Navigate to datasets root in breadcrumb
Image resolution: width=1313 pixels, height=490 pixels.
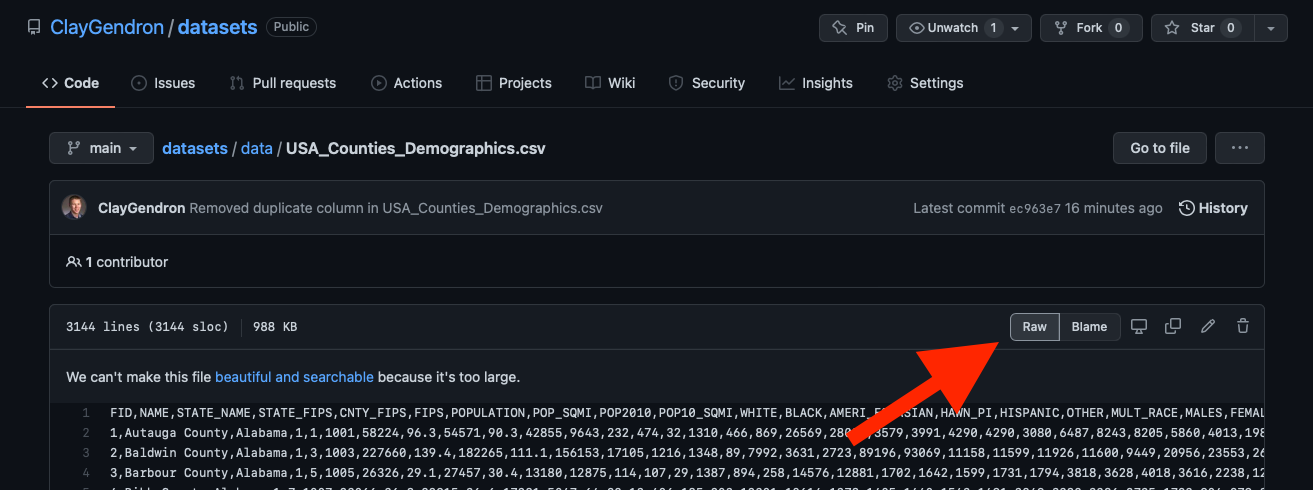195,148
